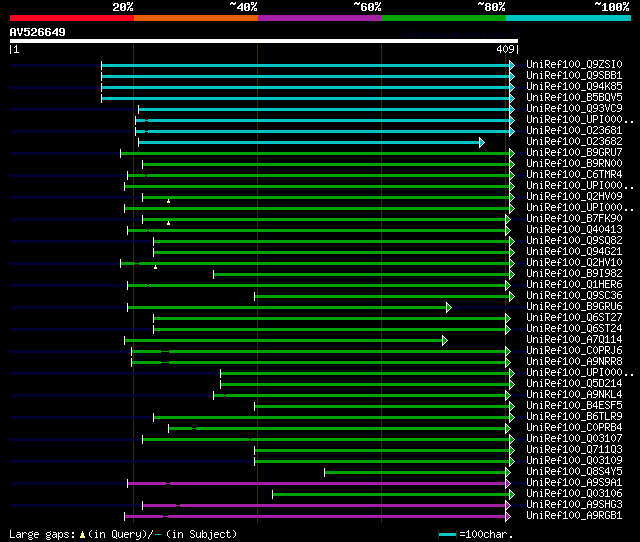
Task: Open the UniRef100_B5BQV5 hit label
Action: (574, 98)
